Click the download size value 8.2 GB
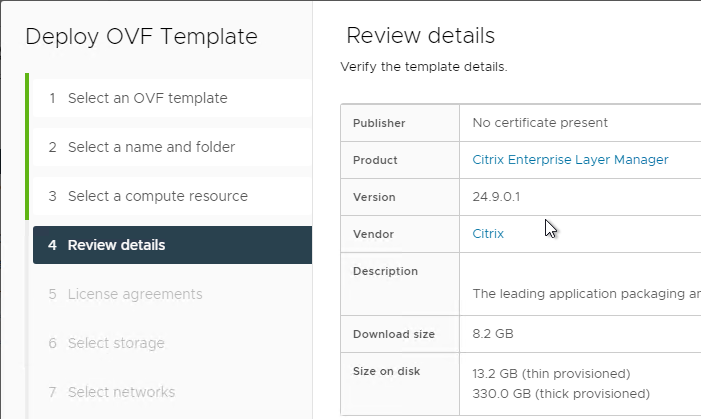The height and width of the screenshot is (419, 701). click(x=493, y=334)
